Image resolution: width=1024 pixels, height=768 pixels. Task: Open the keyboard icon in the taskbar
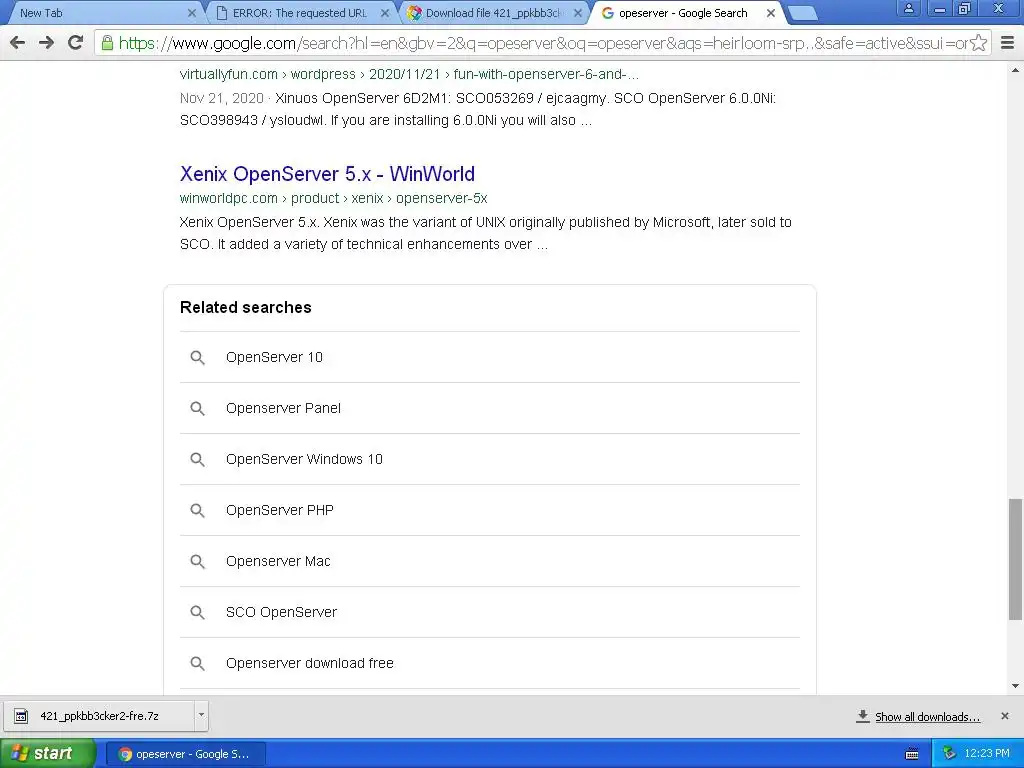(x=912, y=754)
